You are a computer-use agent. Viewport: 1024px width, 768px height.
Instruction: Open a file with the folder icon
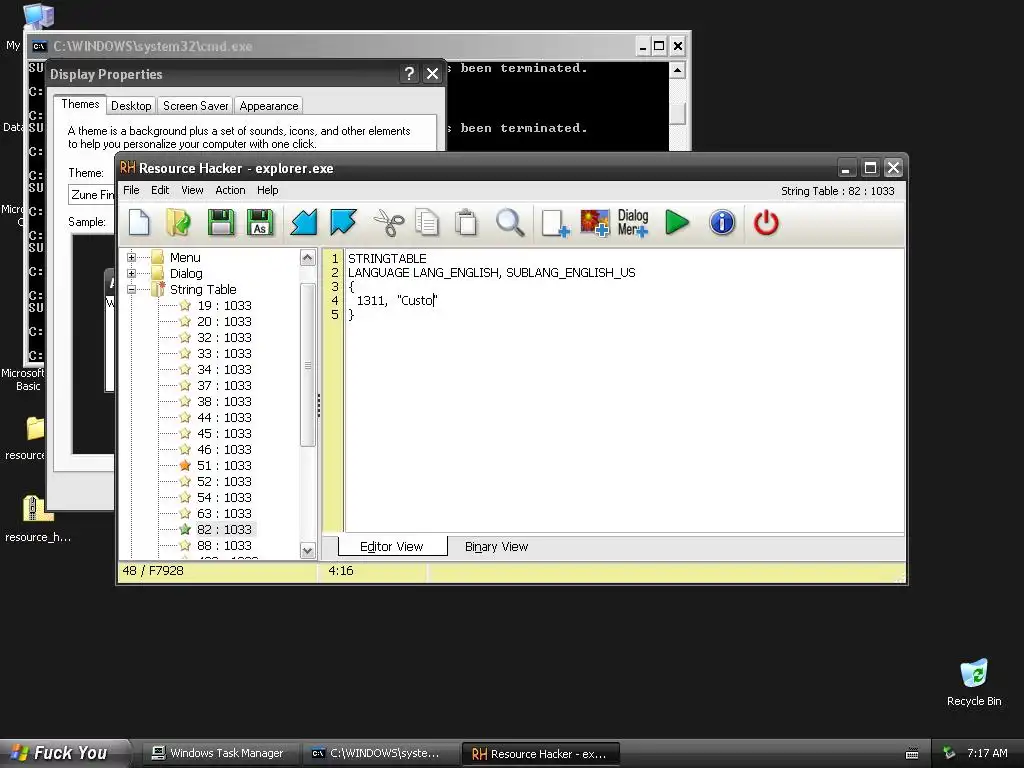[x=178, y=223]
